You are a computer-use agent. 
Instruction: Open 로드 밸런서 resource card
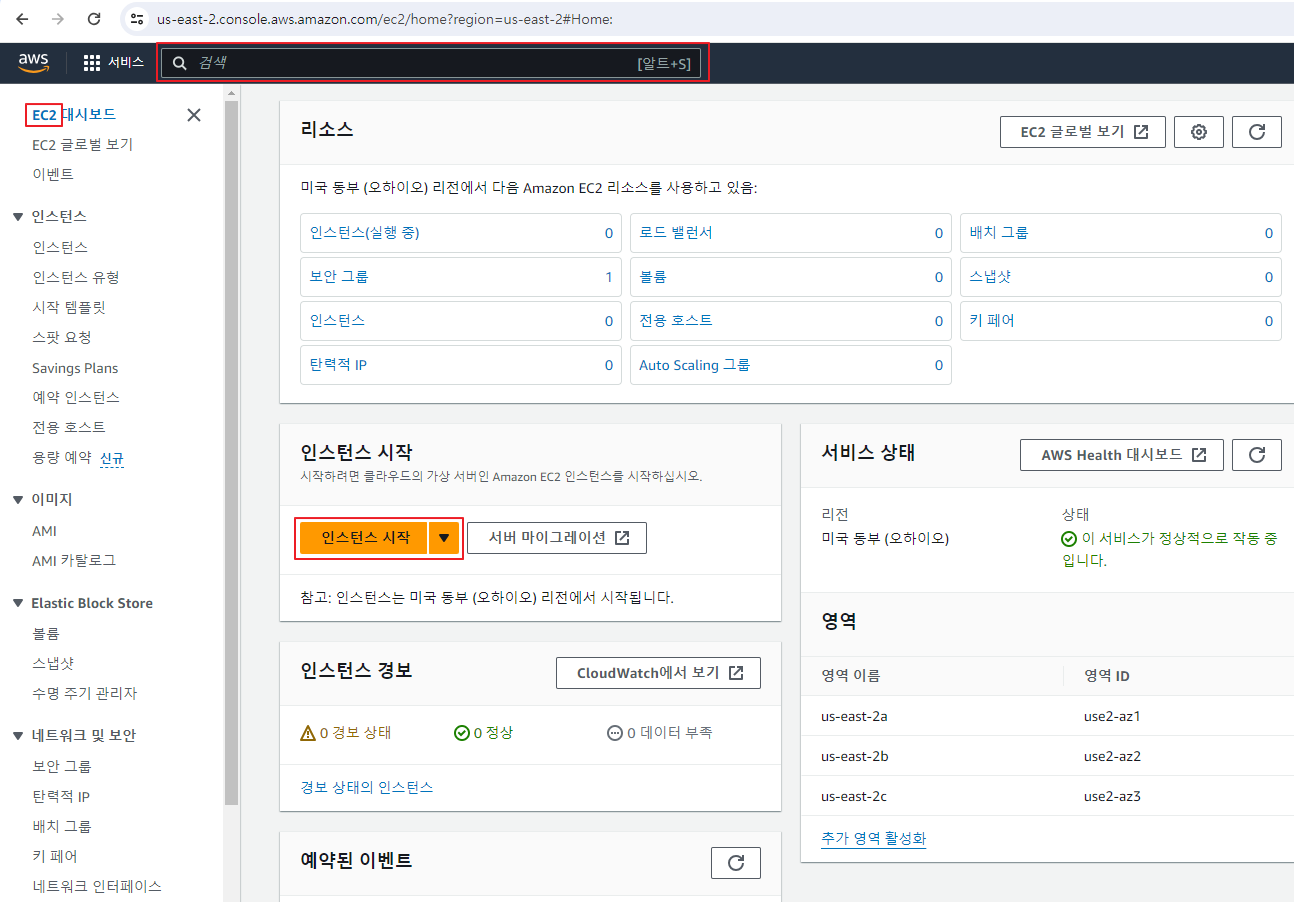(x=791, y=233)
